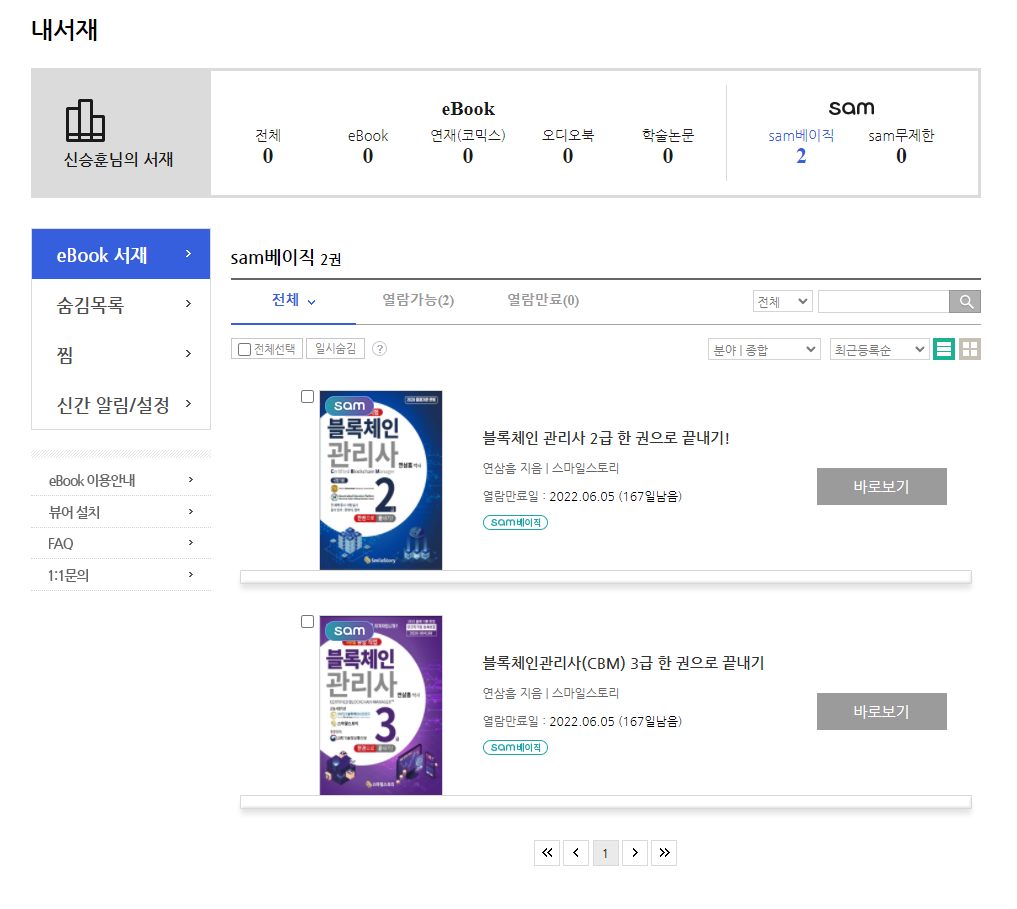Select checkbox for 블록체인 관리사 2급 book
This screenshot has width=1017, height=909.
coord(307,396)
